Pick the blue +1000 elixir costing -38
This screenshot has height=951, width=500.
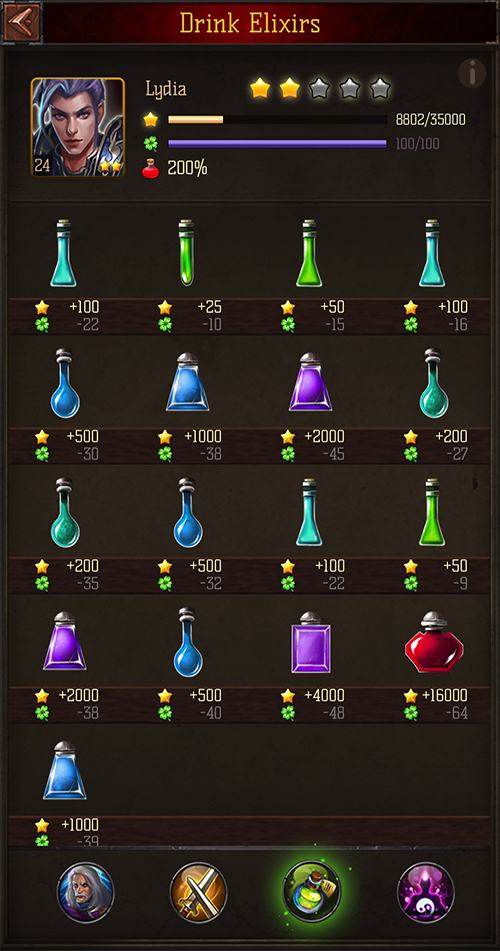coord(187,382)
